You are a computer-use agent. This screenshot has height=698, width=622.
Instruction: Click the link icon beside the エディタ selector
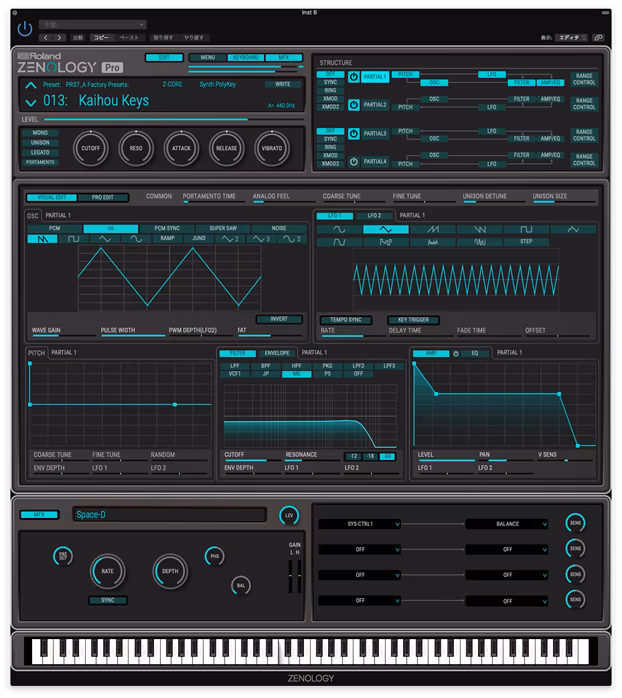point(598,38)
